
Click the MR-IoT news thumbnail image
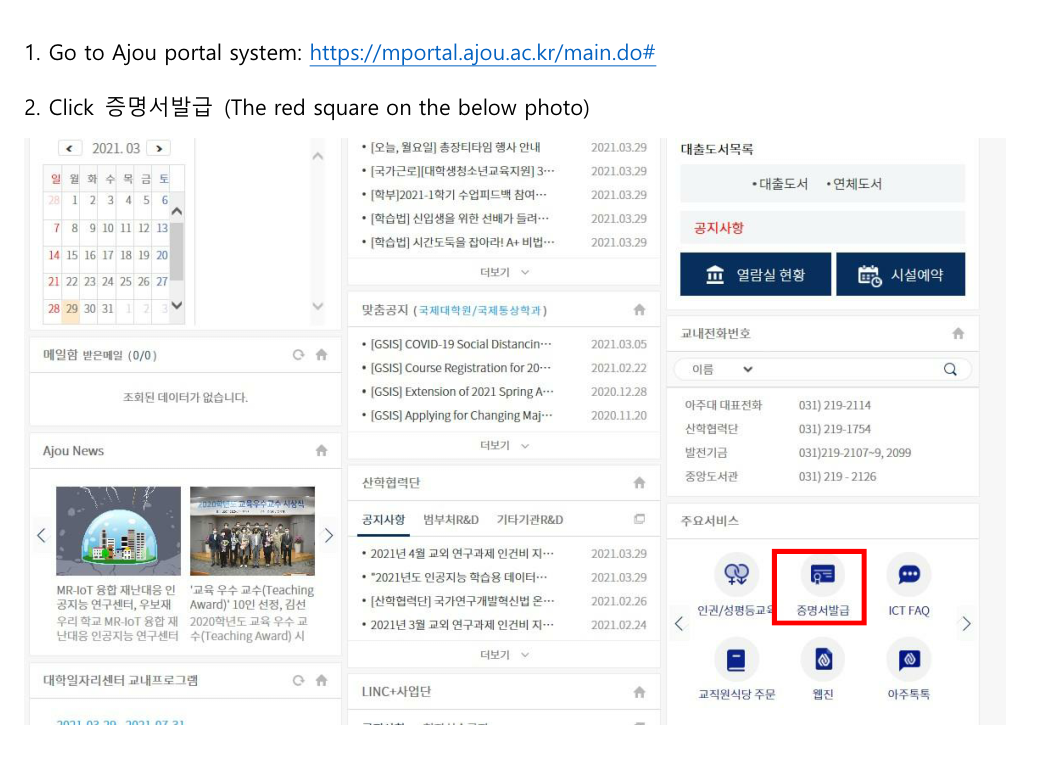118,531
